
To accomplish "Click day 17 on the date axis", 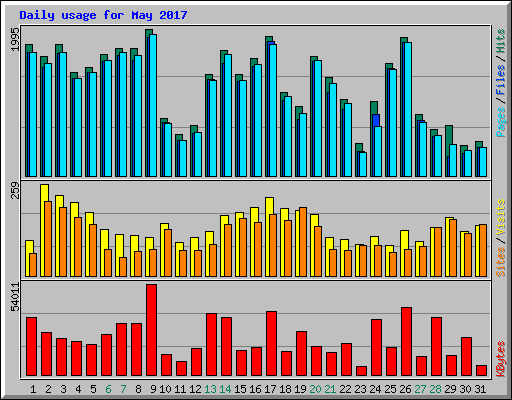I will pyautogui.click(x=270, y=389).
